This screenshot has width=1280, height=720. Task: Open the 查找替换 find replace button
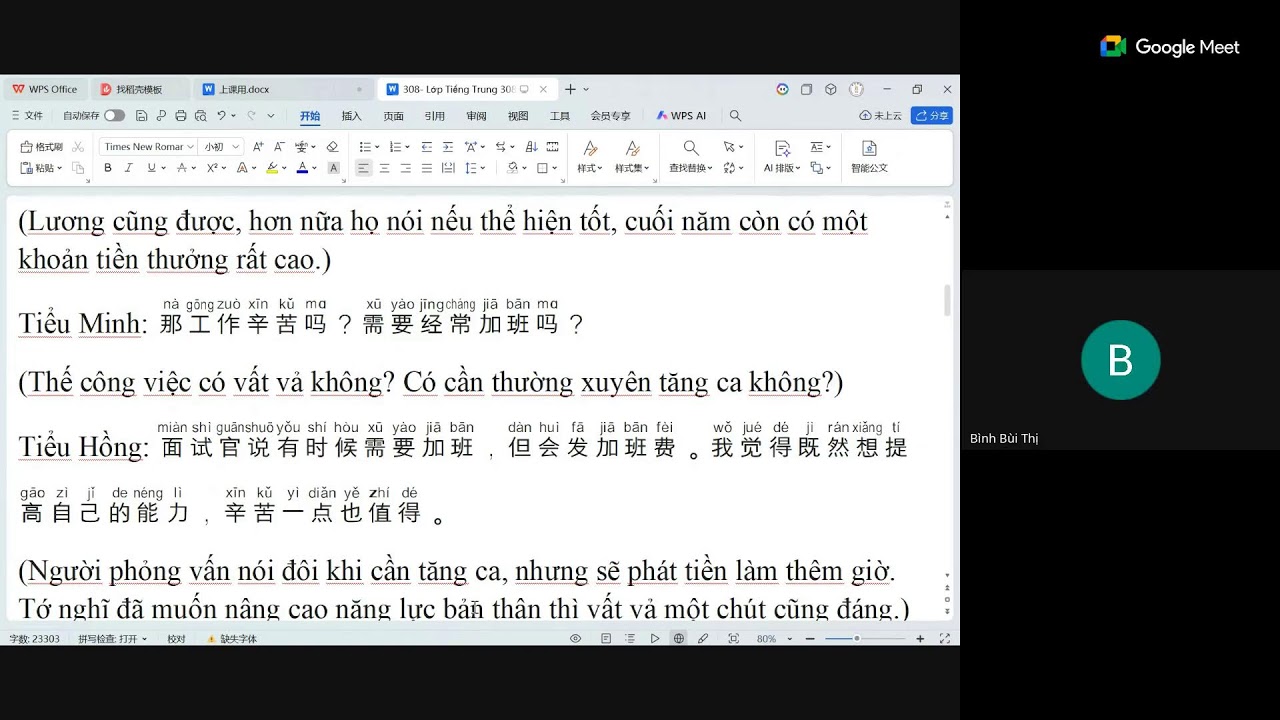(691, 156)
